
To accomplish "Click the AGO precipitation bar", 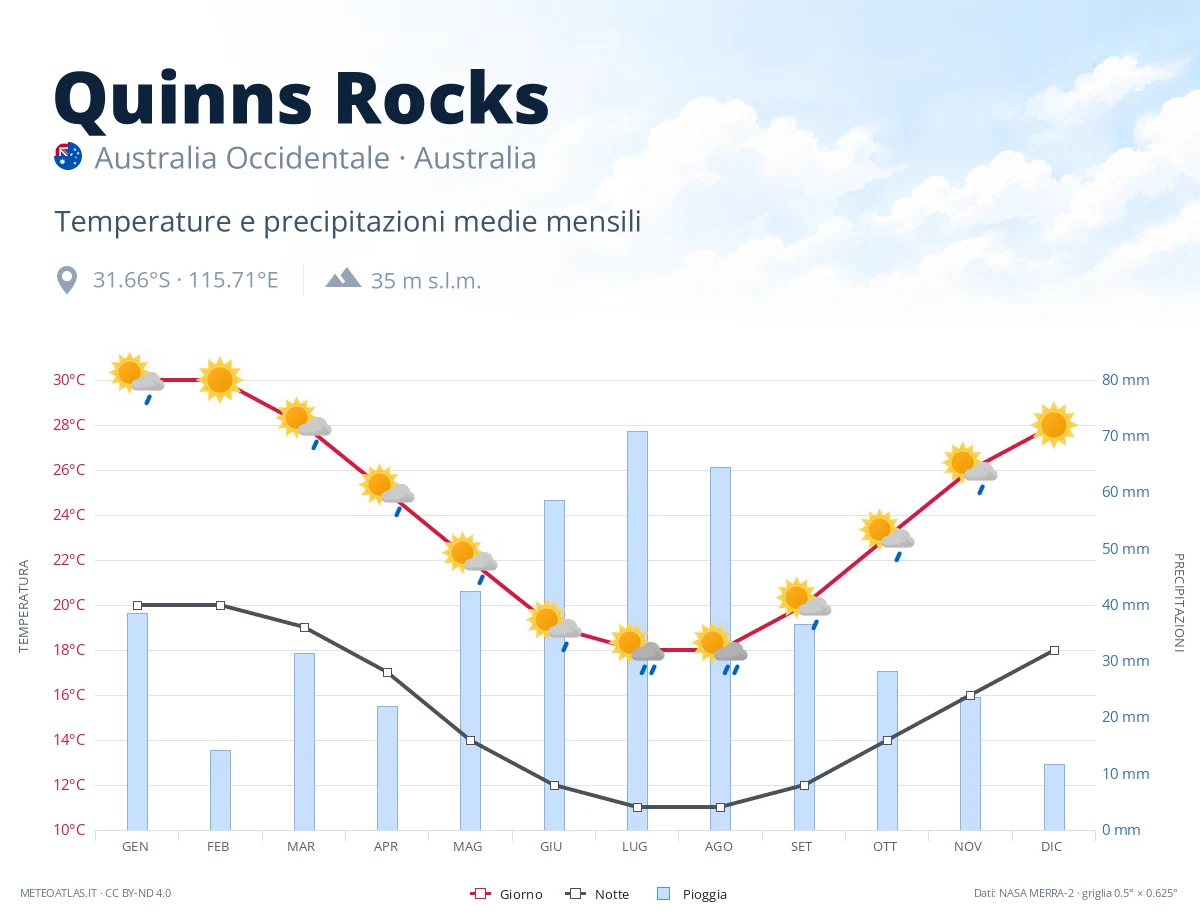I will pyautogui.click(x=720, y=648).
